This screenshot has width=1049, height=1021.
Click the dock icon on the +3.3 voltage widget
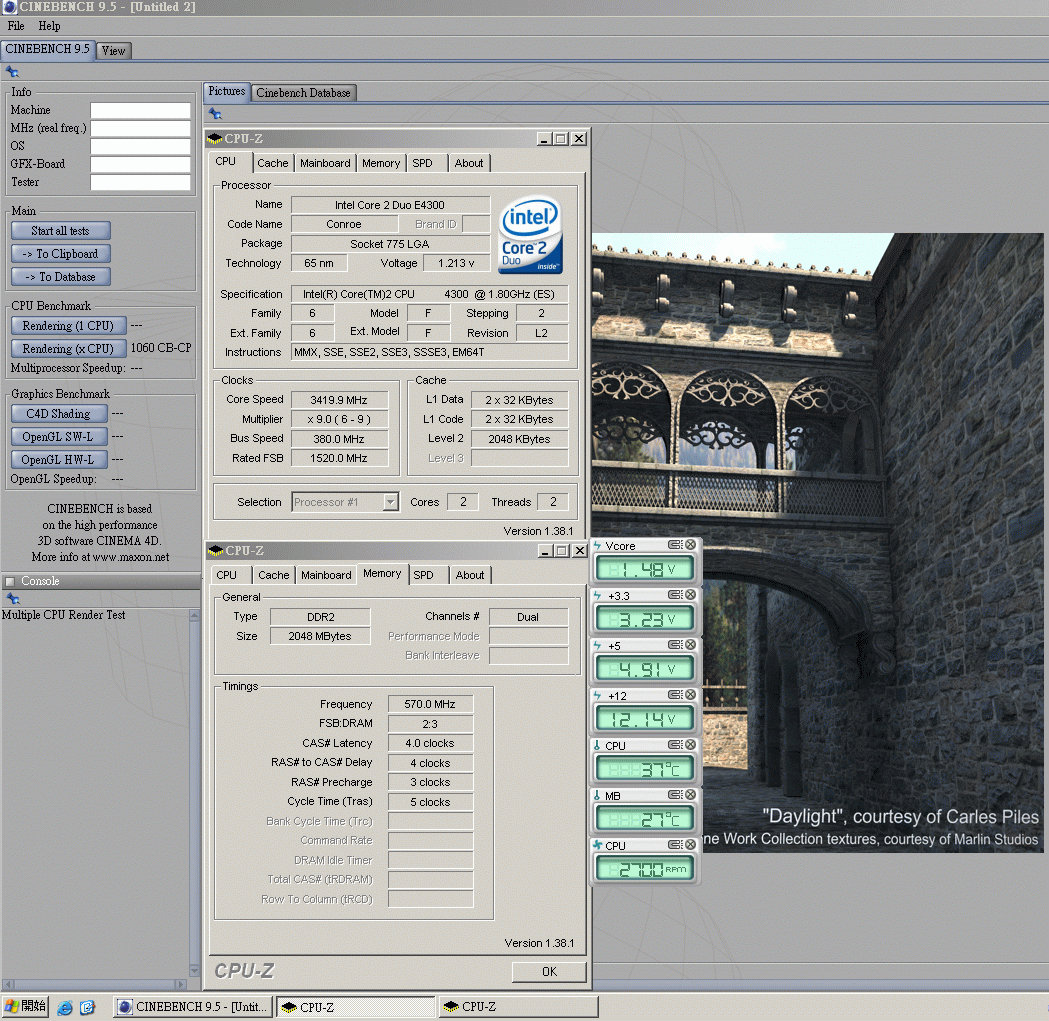(x=675, y=595)
